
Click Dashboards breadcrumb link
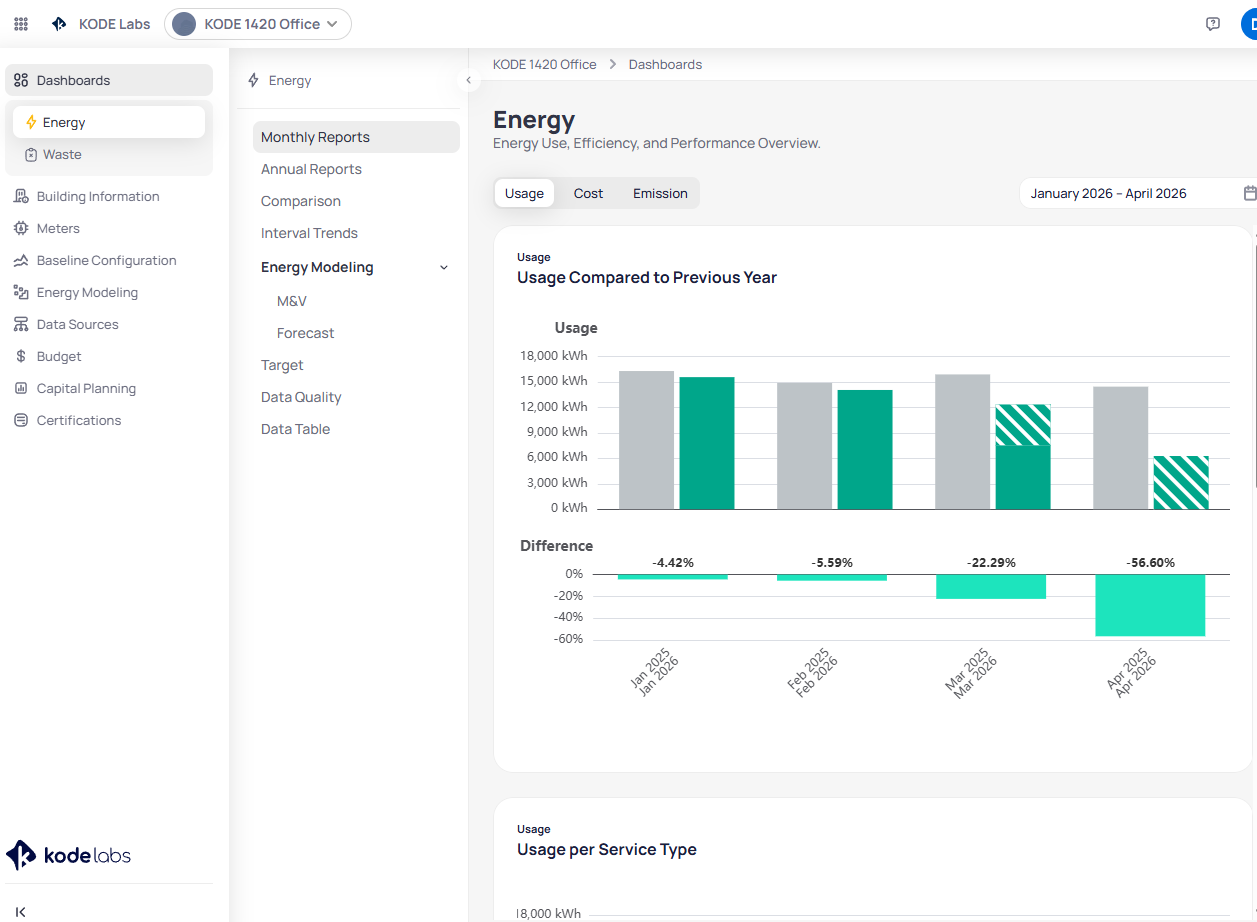[x=665, y=64]
